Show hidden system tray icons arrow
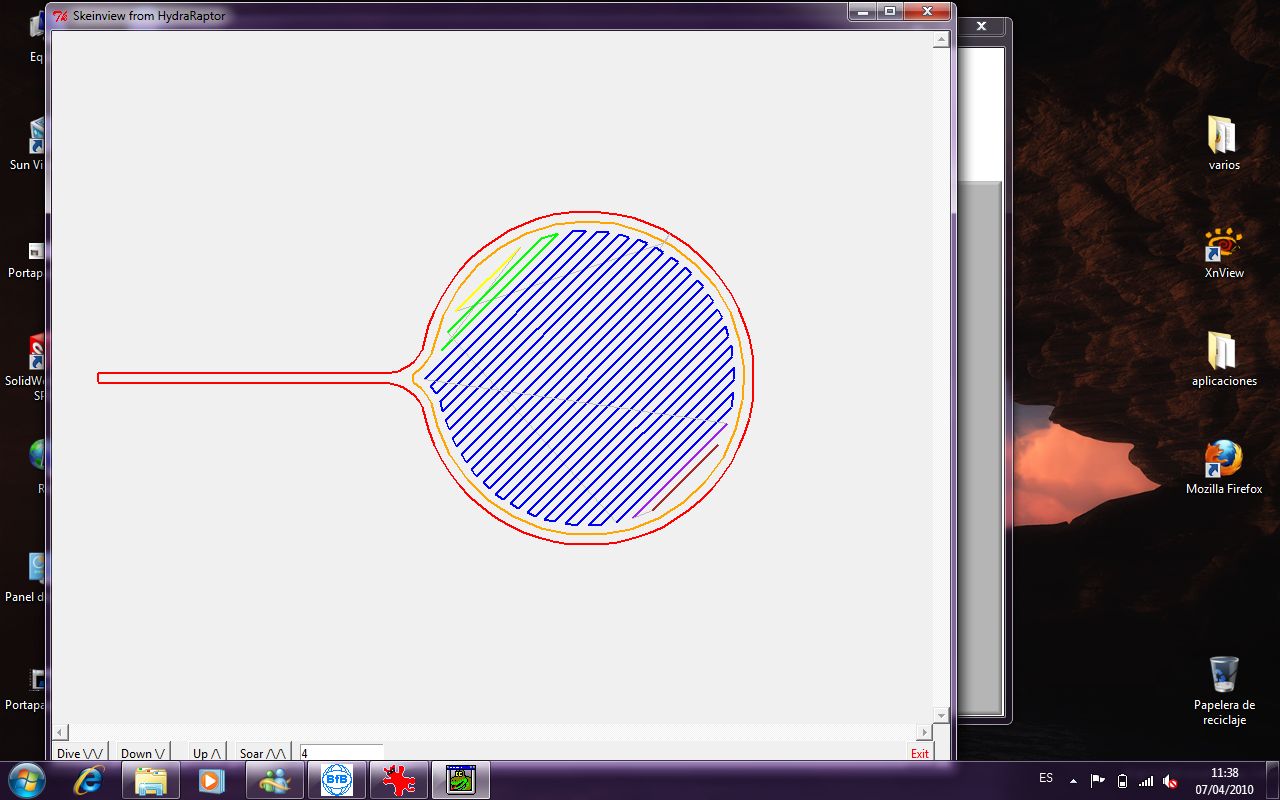This screenshot has height=800, width=1280. pos(1073,780)
